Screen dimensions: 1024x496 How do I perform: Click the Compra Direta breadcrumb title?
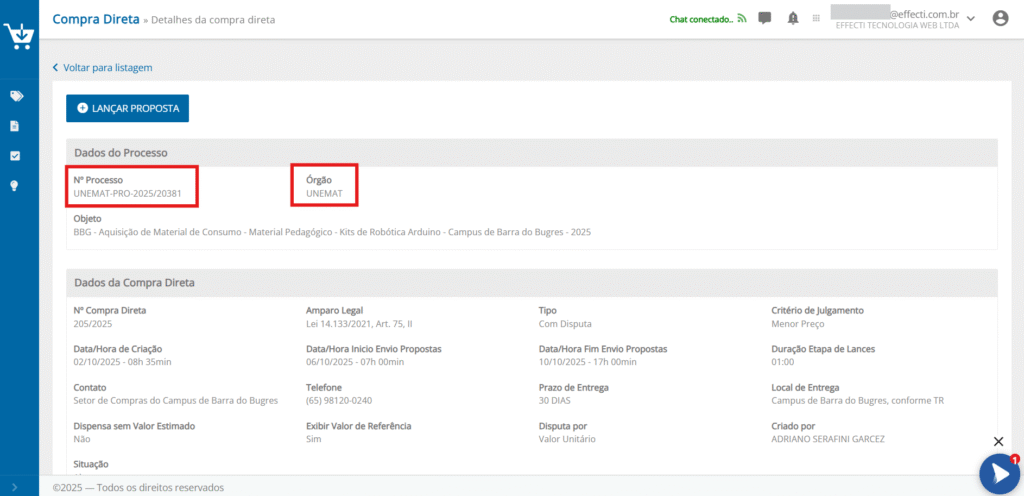click(95, 19)
